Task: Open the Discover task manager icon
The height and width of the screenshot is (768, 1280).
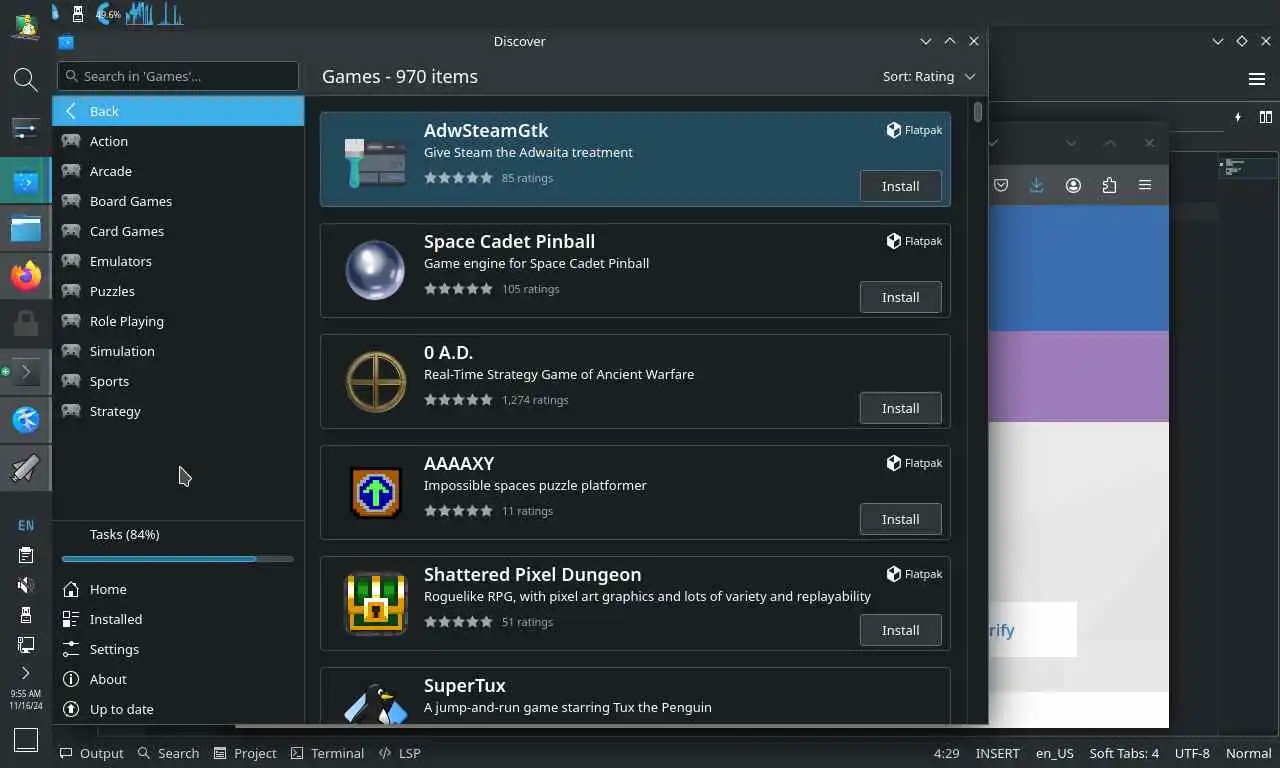Action: pyautogui.click(x=26, y=182)
